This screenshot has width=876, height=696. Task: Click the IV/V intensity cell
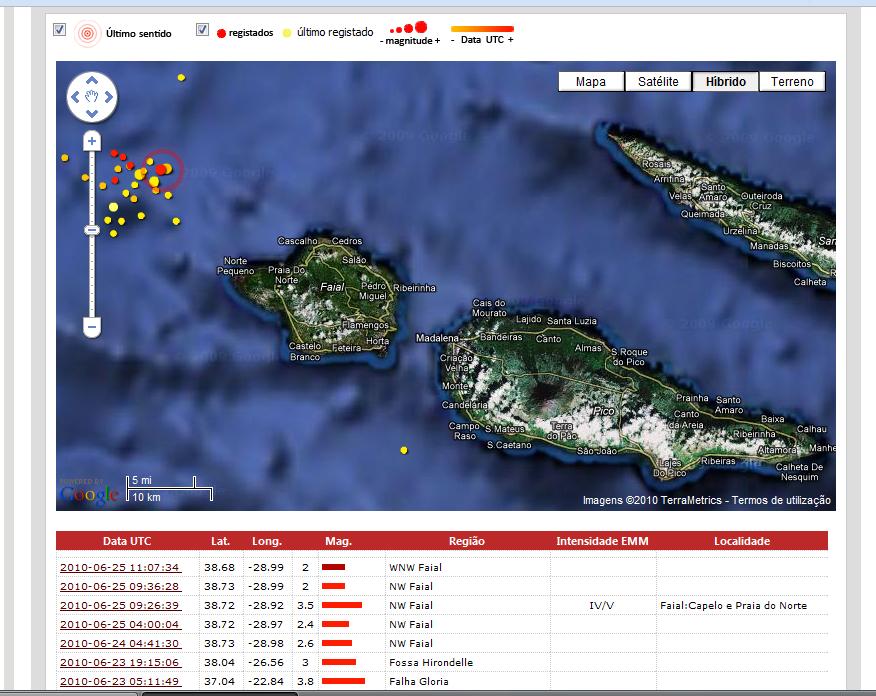[602, 606]
